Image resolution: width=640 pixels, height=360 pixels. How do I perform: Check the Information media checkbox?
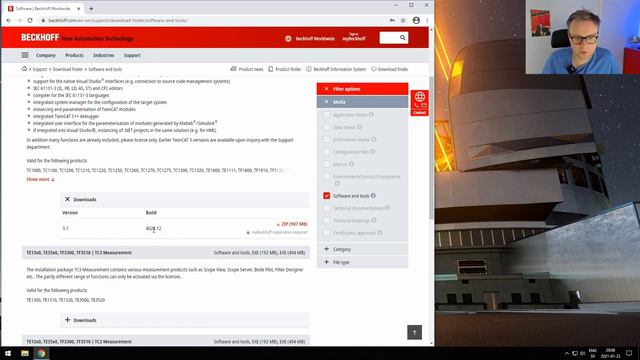pyautogui.click(x=327, y=139)
